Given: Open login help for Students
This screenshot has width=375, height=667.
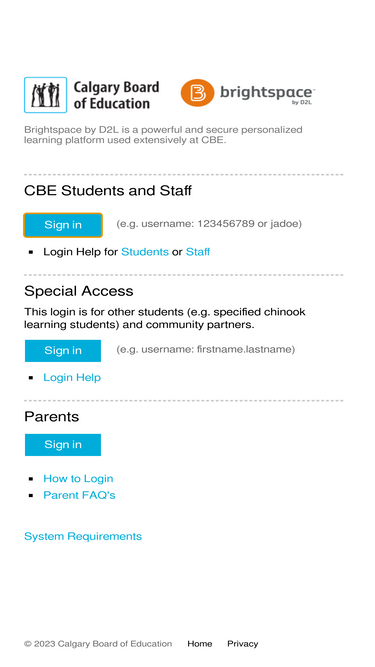Looking at the screenshot, I should (x=145, y=252).
